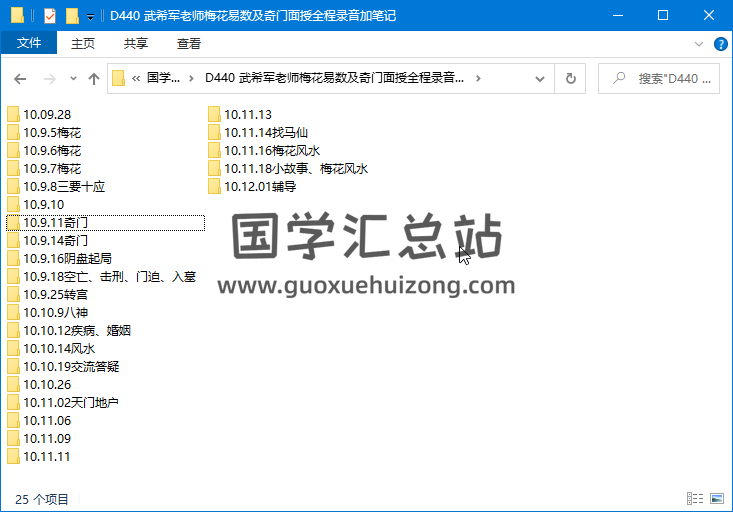Select the folder icon of 10.9.14奇门

[14, 240]
